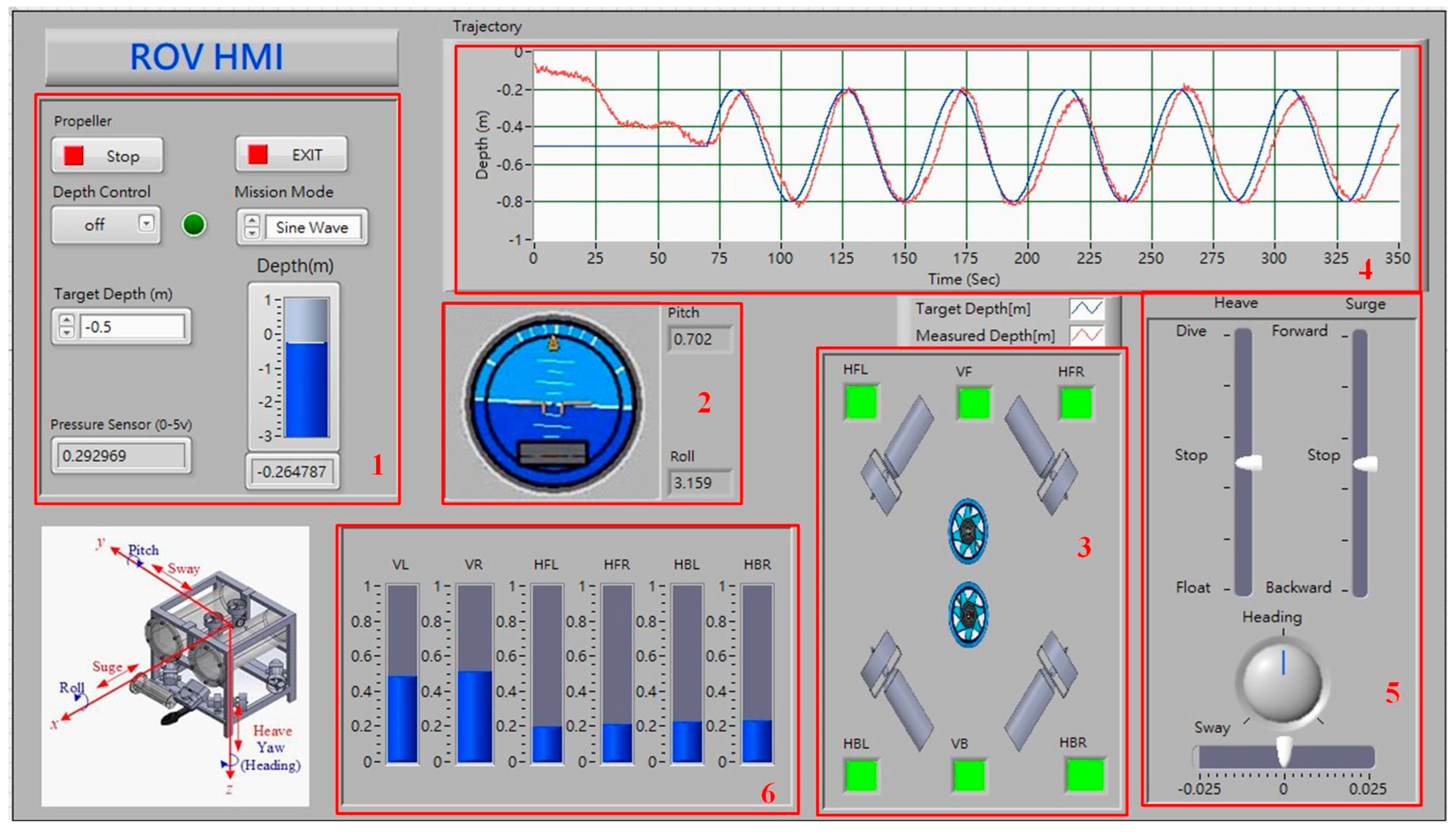Click the VB green thruster indicator
Screen dimensions: 1456x832
969,776
